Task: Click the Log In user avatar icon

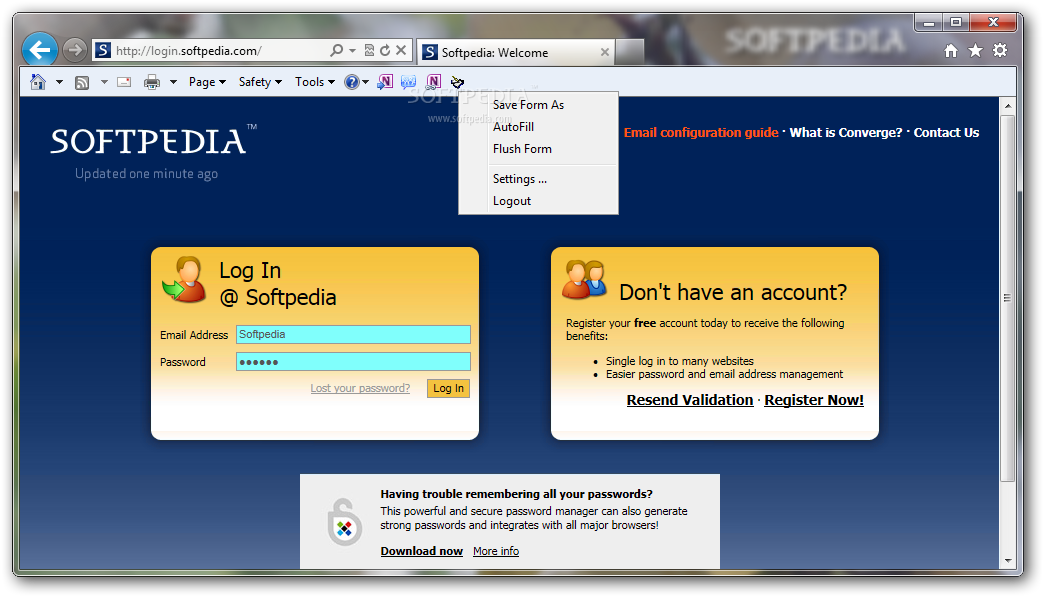Action: (184, 280)
